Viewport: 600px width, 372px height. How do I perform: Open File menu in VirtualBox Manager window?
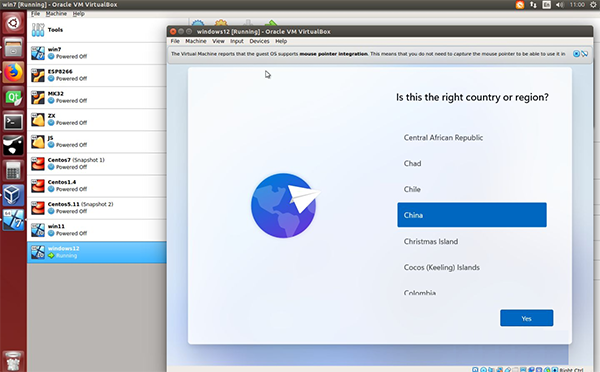click(36, 14)
